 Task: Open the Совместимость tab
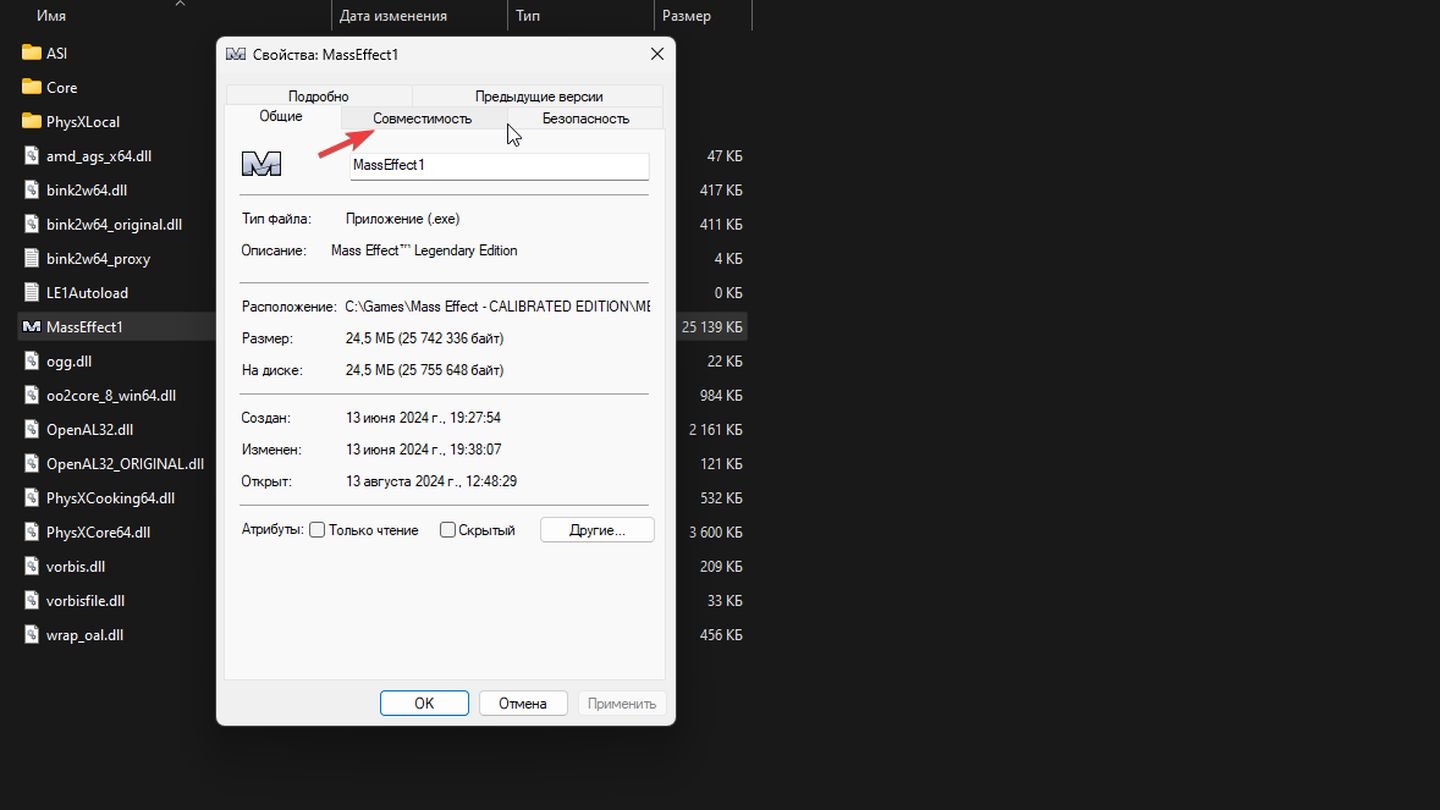pyautogui.click(x=422, y=118)
